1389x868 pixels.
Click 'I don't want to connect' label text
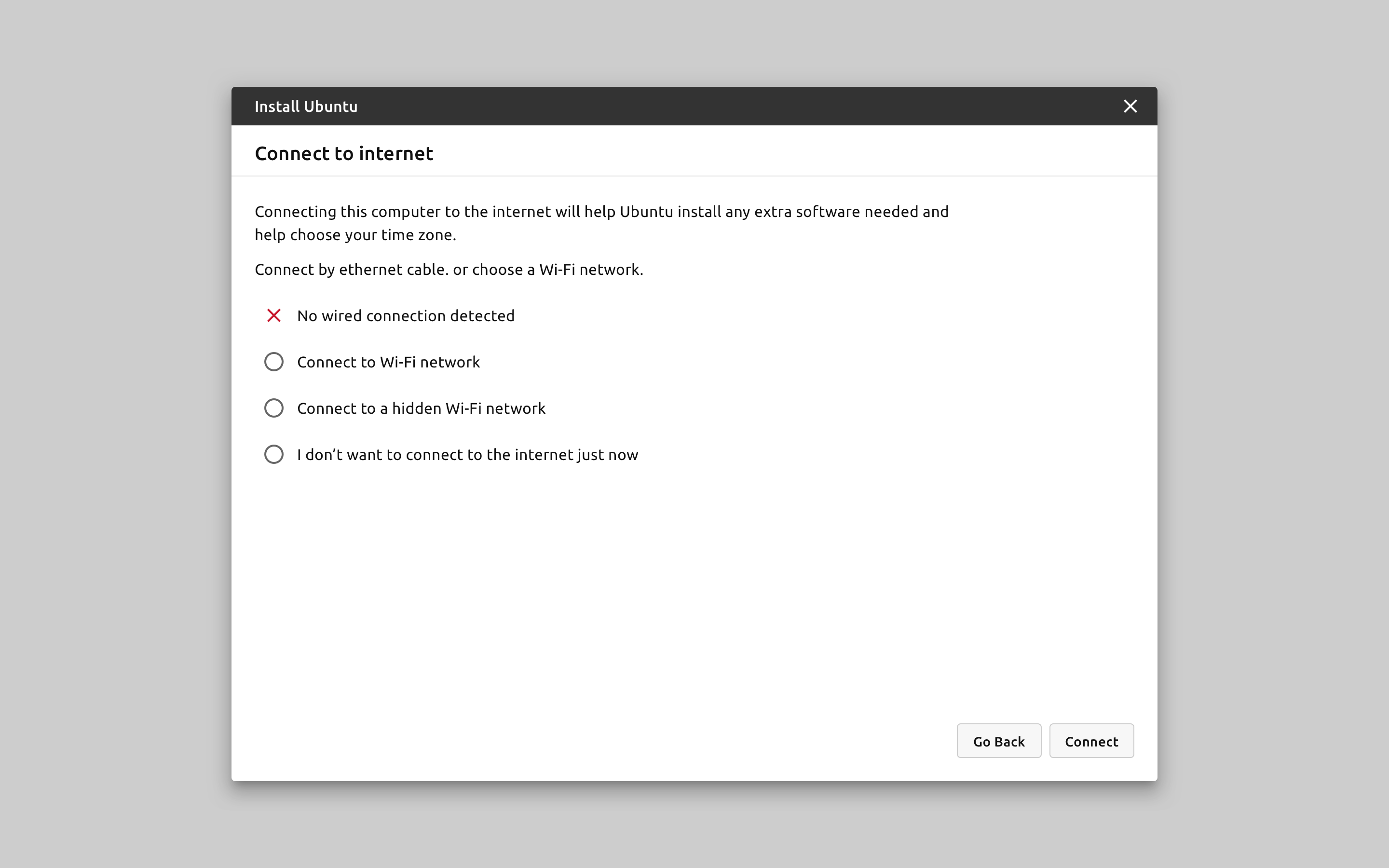467,455
